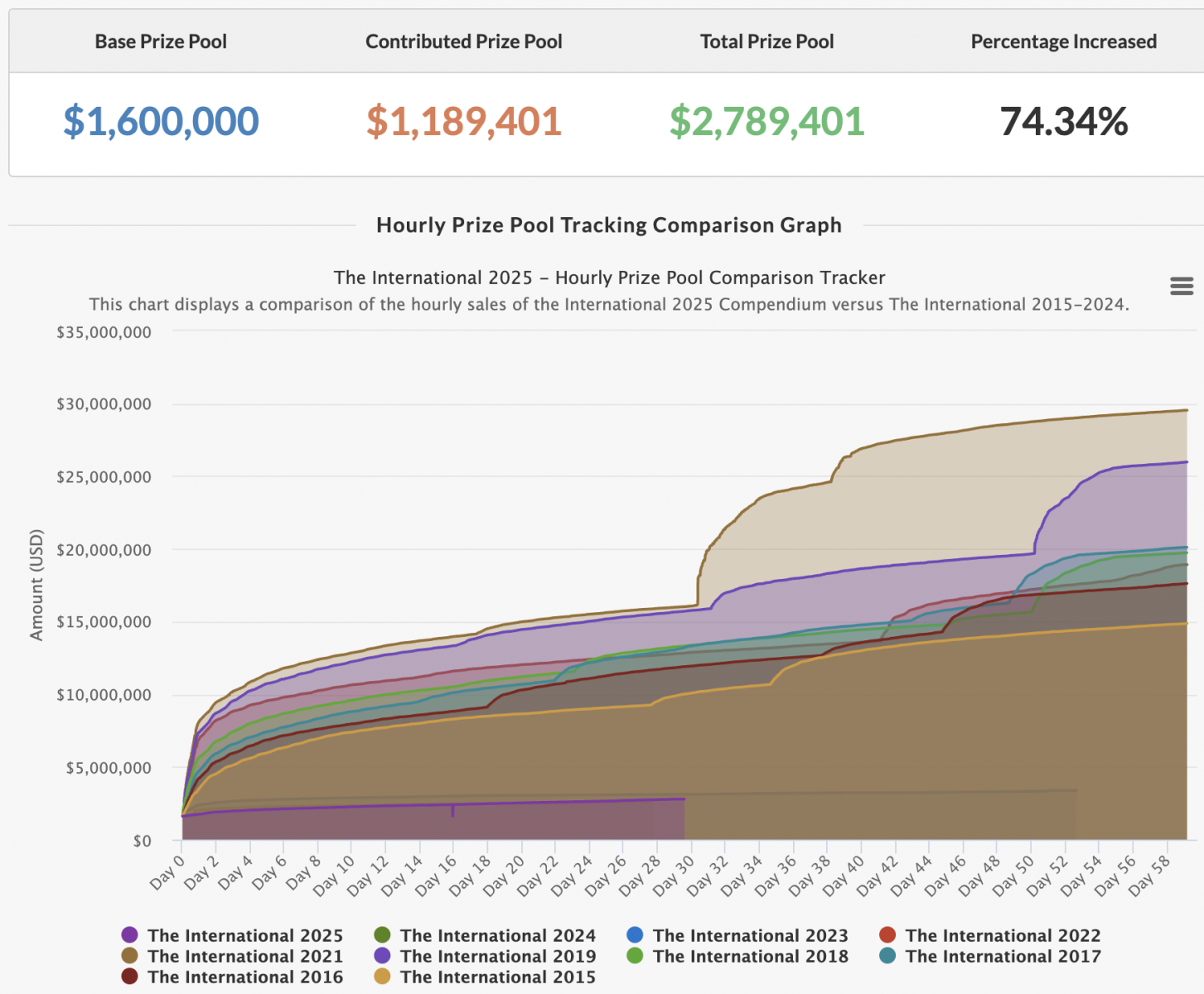Image resolution: width=1204 pixels, height=994 pixels.
Task: Click the $25,000,000 y-axis label
Action: (104, 477)
